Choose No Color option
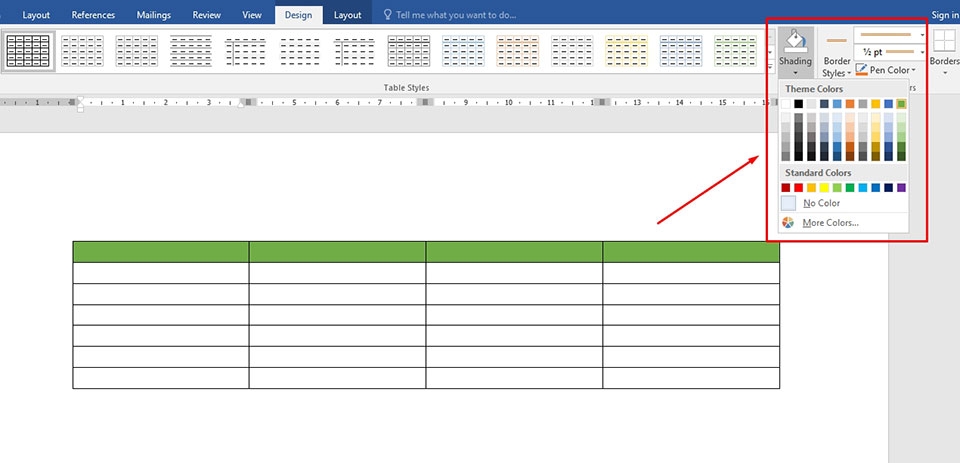 [843, 203]
